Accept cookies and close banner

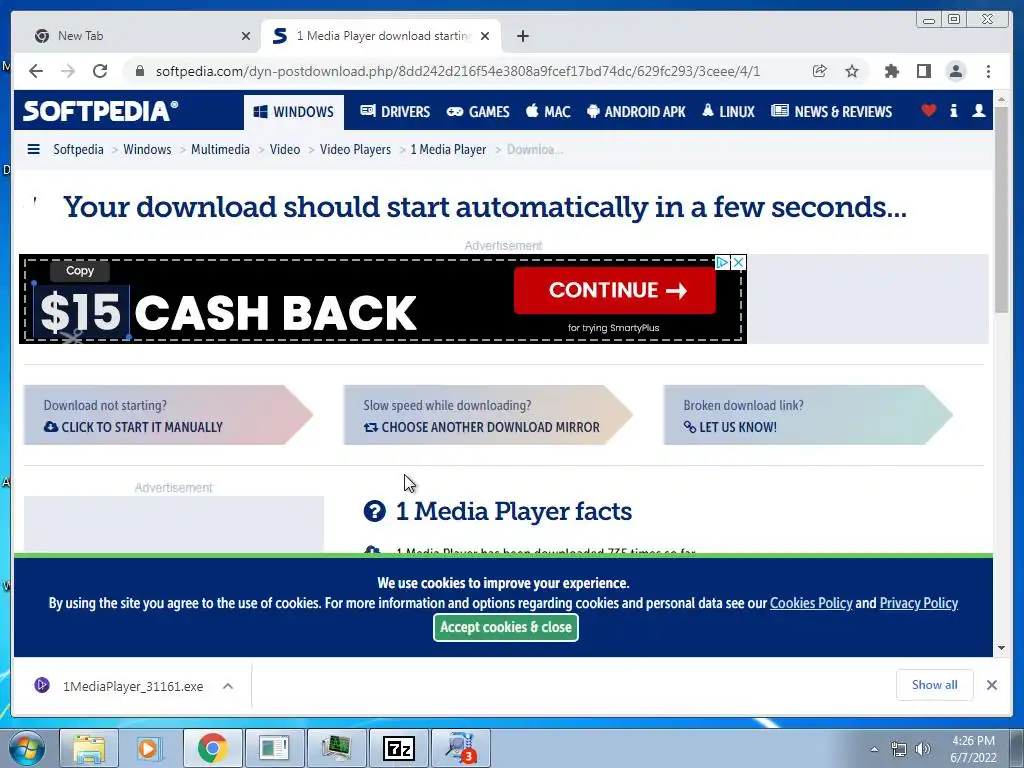point(505,627)
